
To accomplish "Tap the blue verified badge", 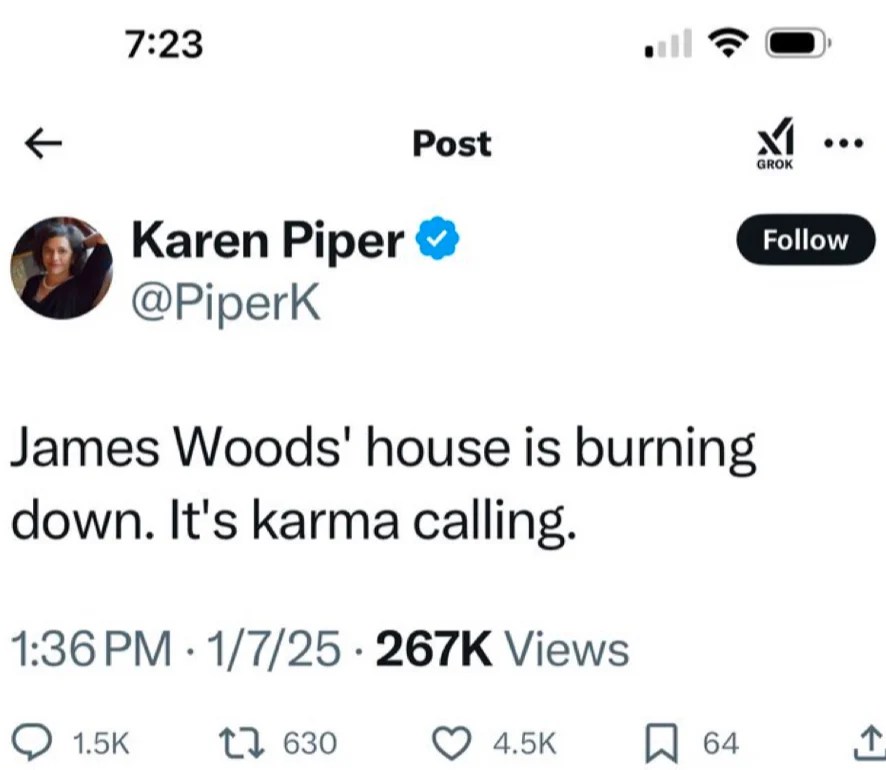I will pos(437,238).
